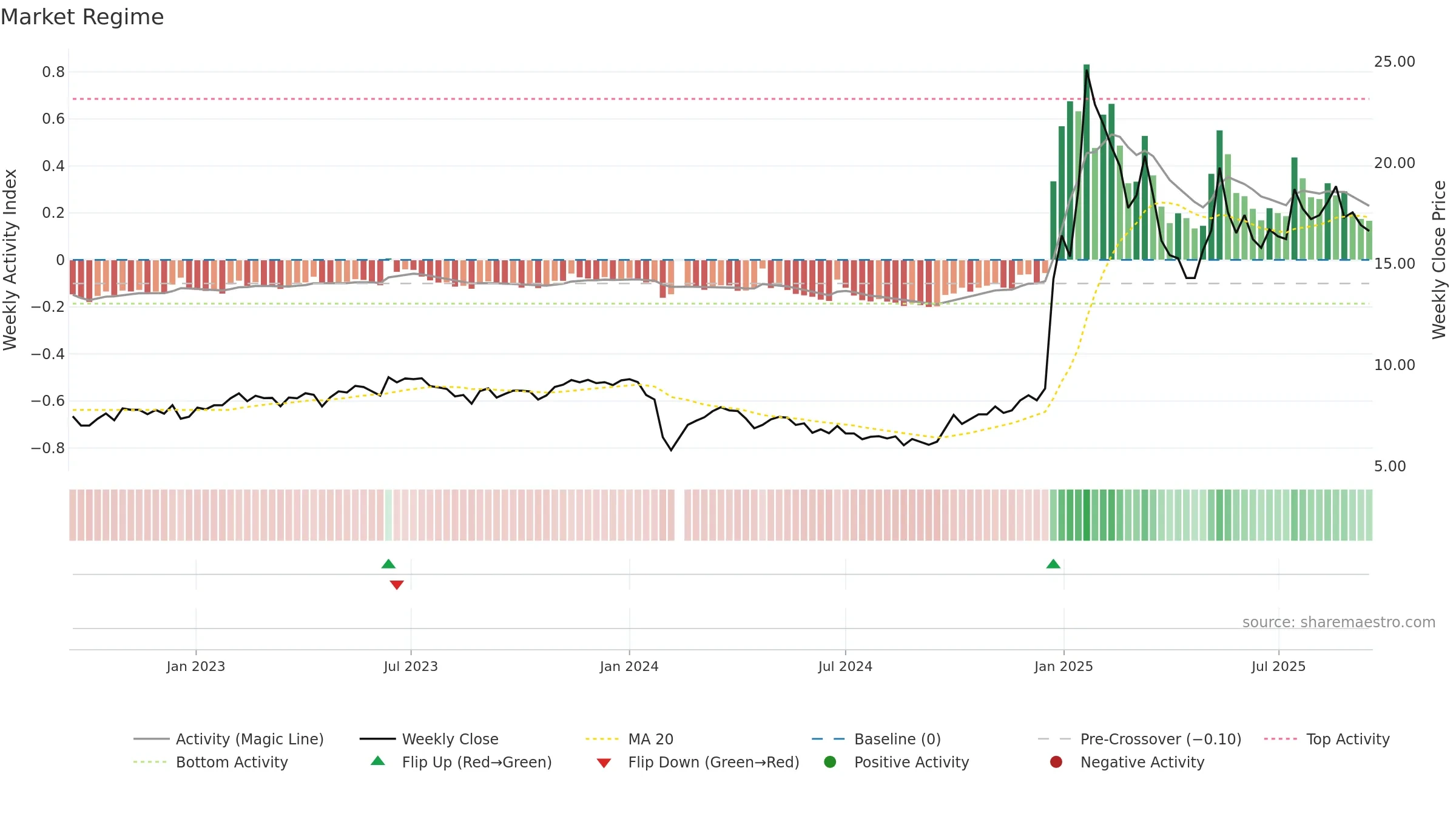Viewport: 1456px width, 819px height.
Task: Click the blue dashed Baseline legend swatch
Action: [828, 739]
